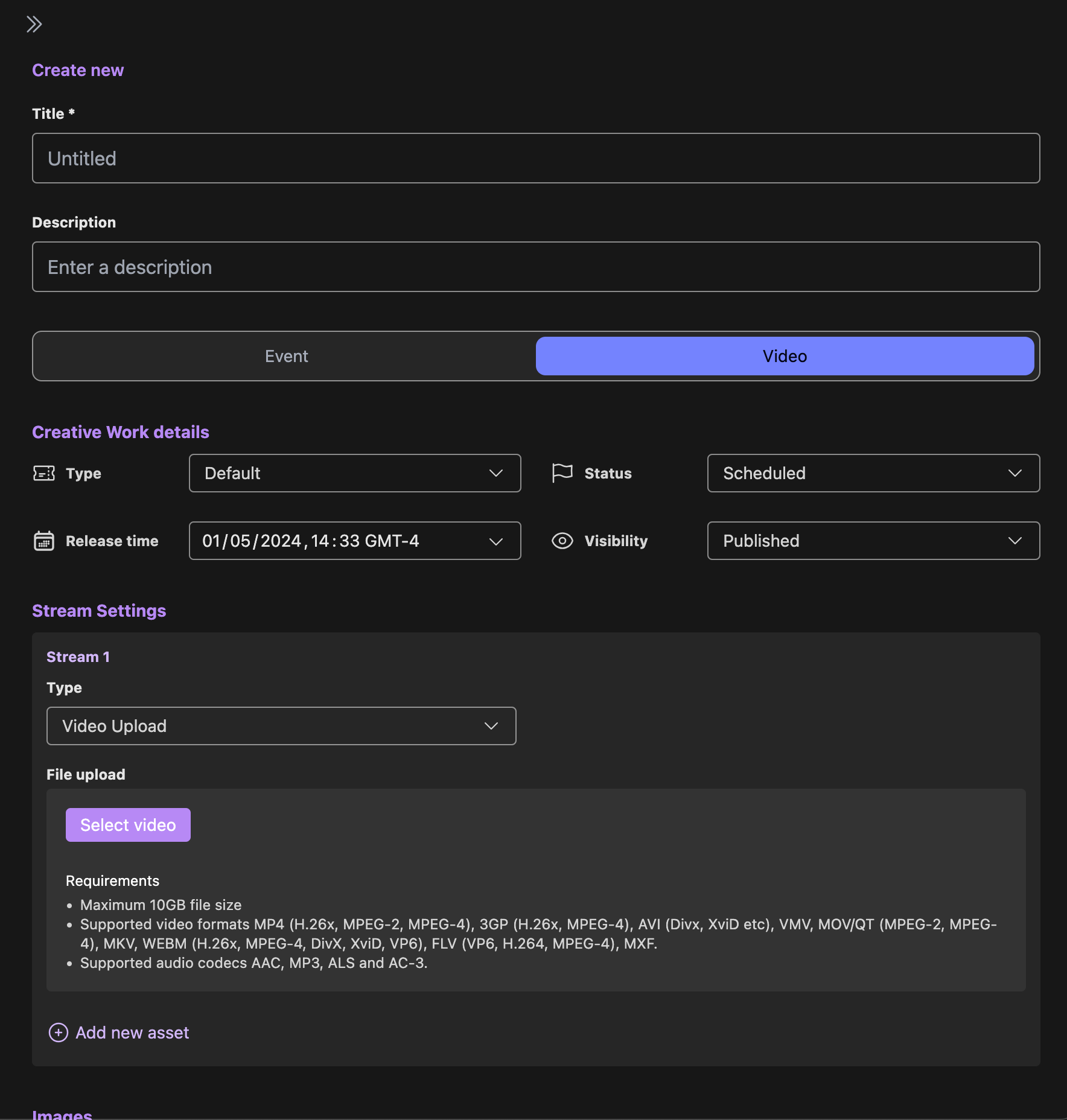Screen dimensions: 1067x1120
Task: Open the Scheduled status dropdown
Action: (873, 473)
